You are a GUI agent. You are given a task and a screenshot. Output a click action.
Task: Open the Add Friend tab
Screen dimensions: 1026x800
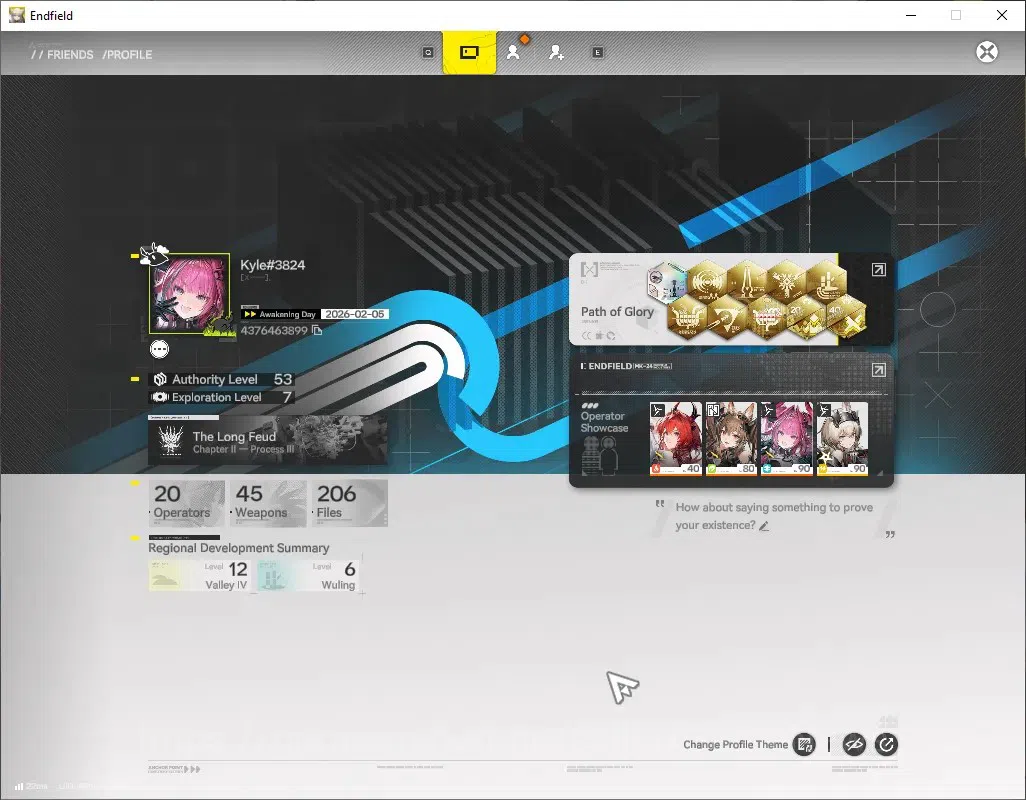pos(556,52)
